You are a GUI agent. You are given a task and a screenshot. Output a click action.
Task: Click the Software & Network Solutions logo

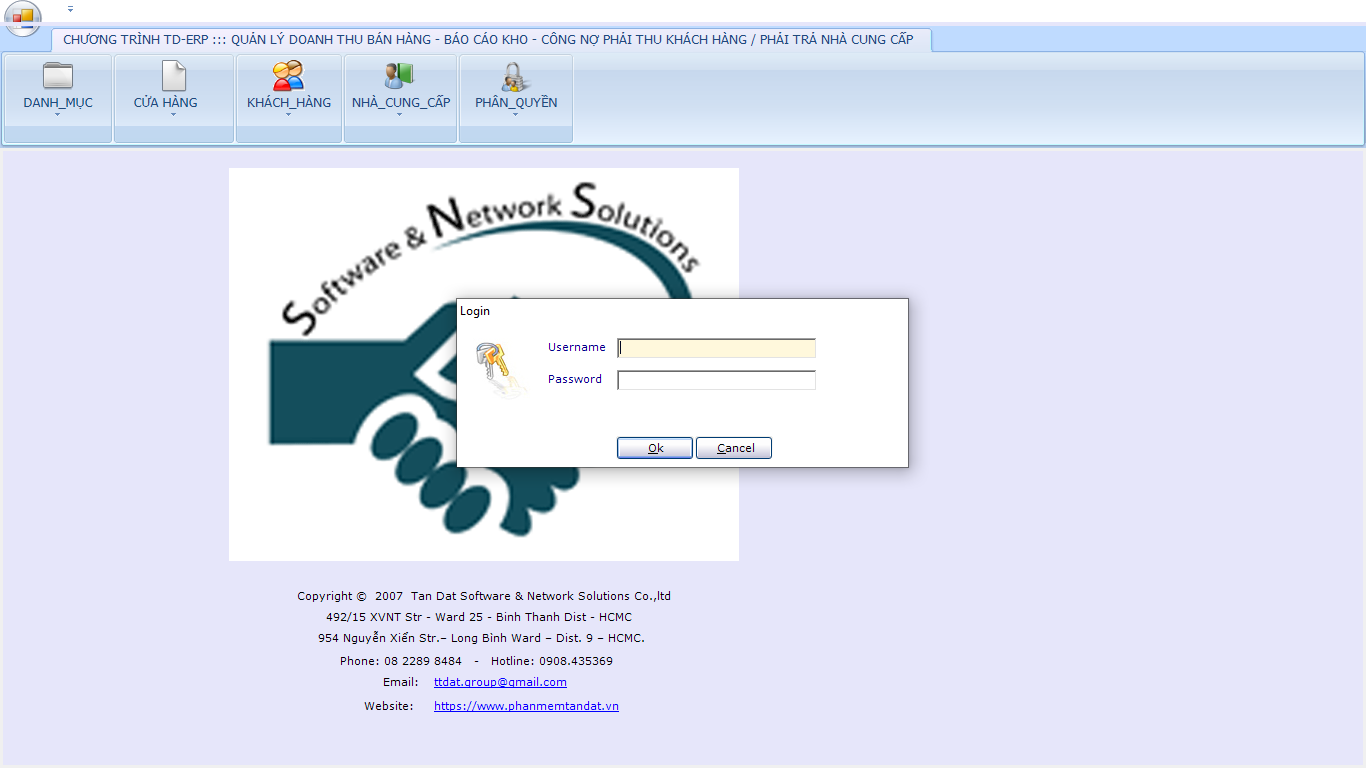[484, 364]
